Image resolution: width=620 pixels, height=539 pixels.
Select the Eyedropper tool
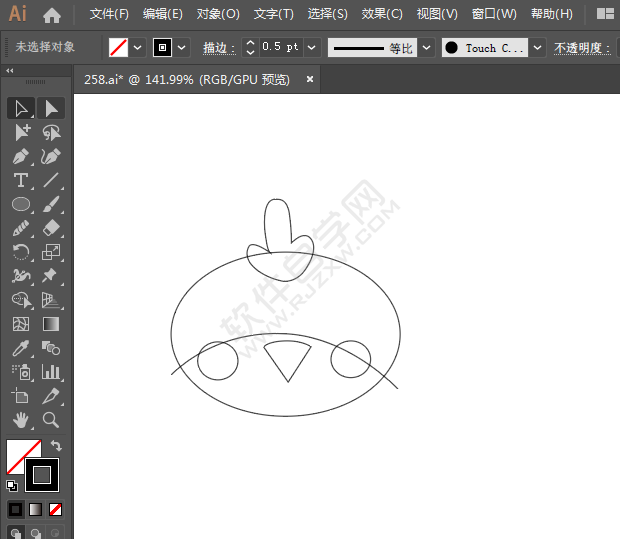[20, 349]
